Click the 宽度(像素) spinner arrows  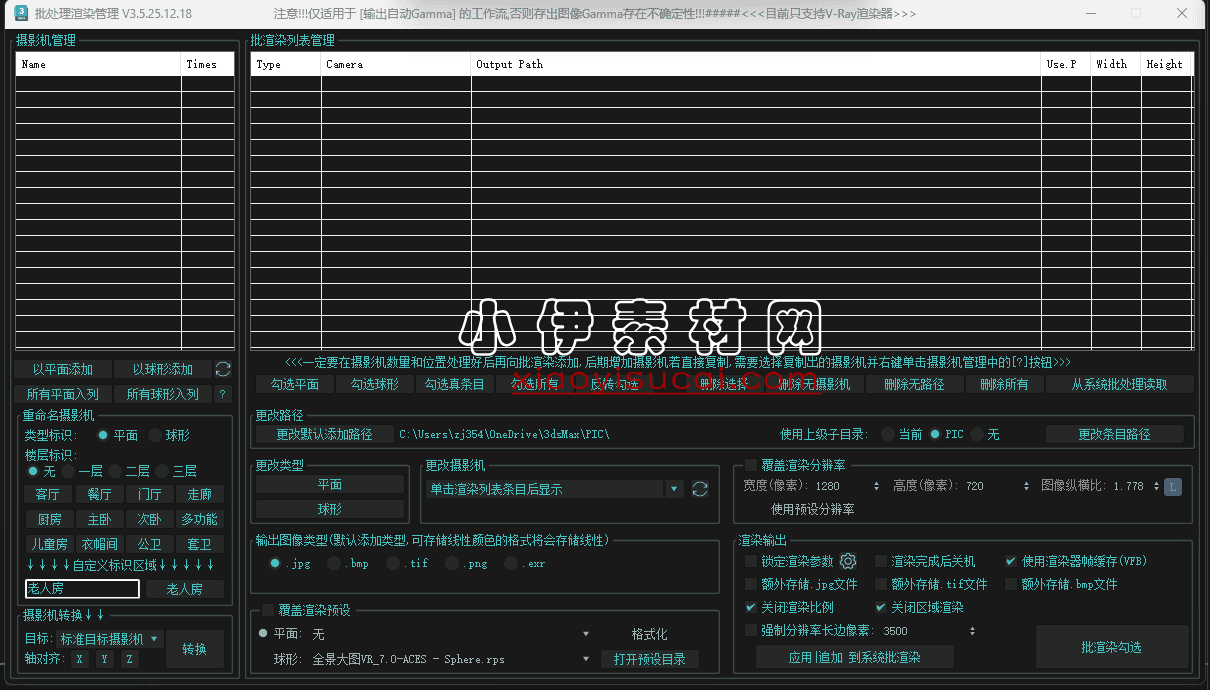pos(877,486)
